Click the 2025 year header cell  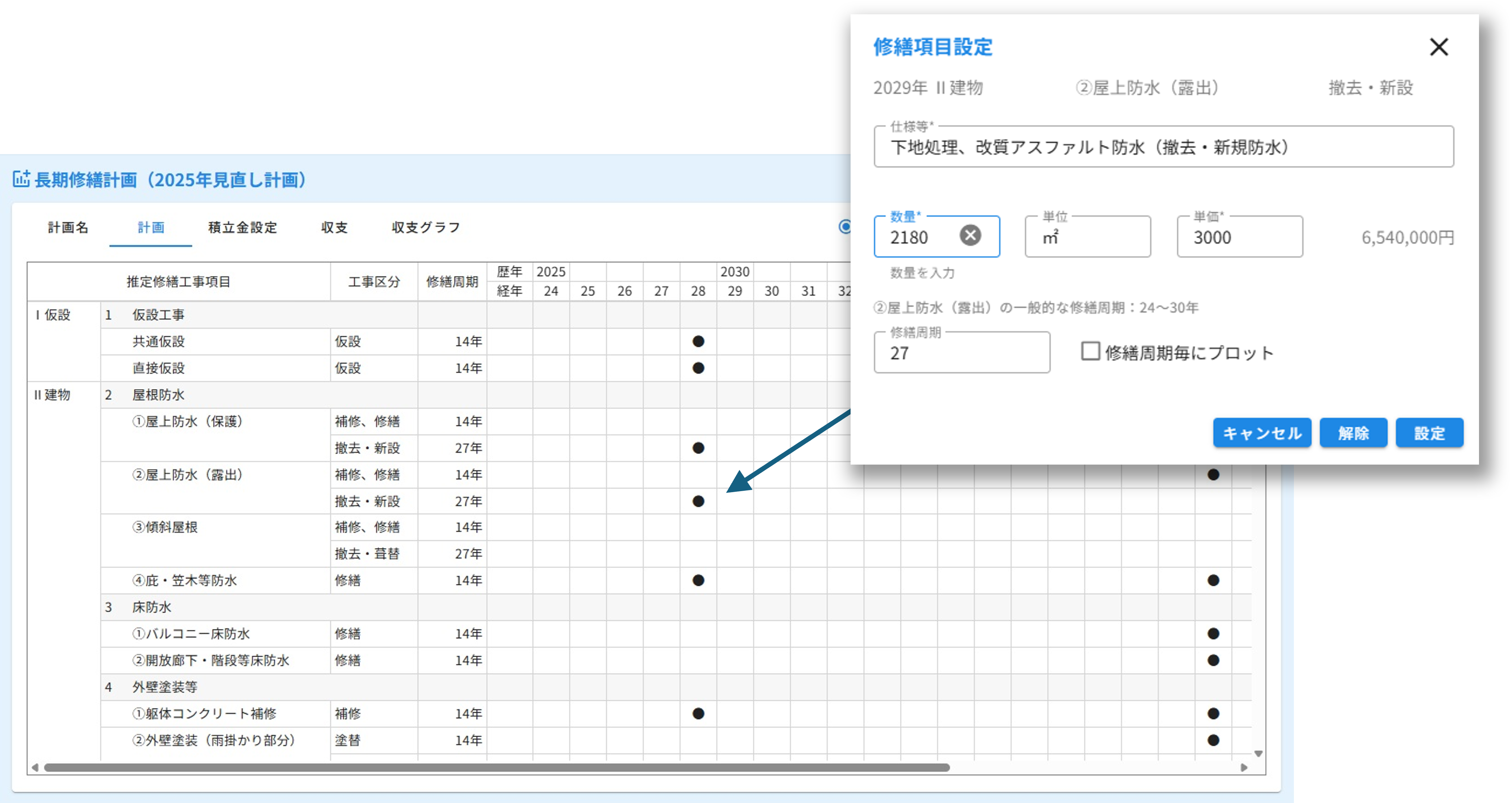[551, 271]
